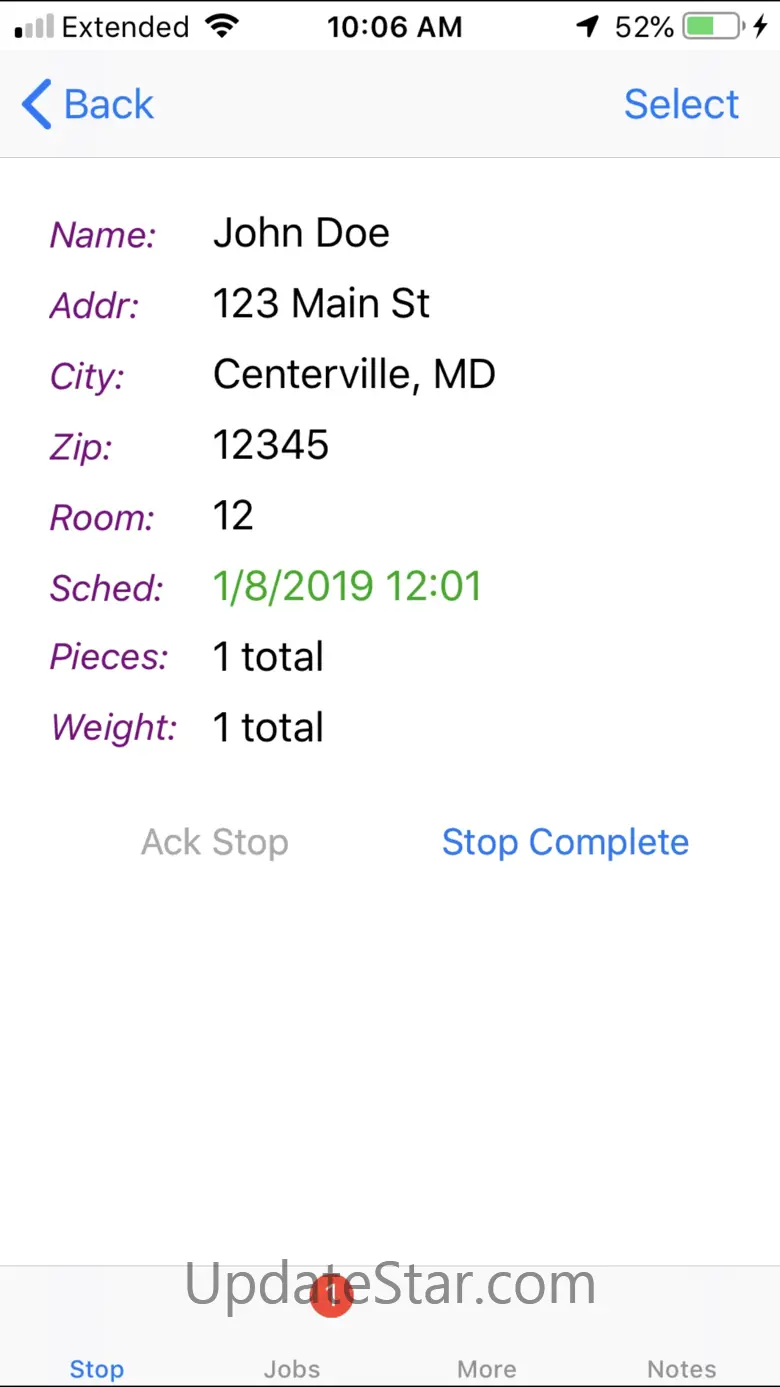
Task: Open the Stop tab
Action: tap(97, 1368)
